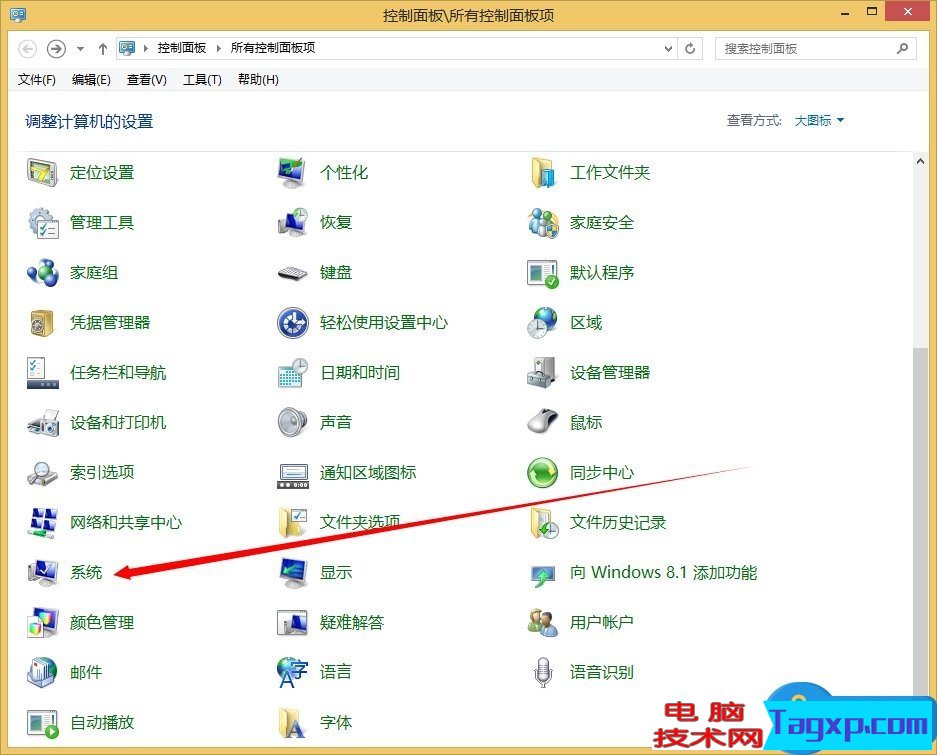Open the 区域 globe clock icon
The width and height of the screenshot is (937, 755).
point(543,323)
